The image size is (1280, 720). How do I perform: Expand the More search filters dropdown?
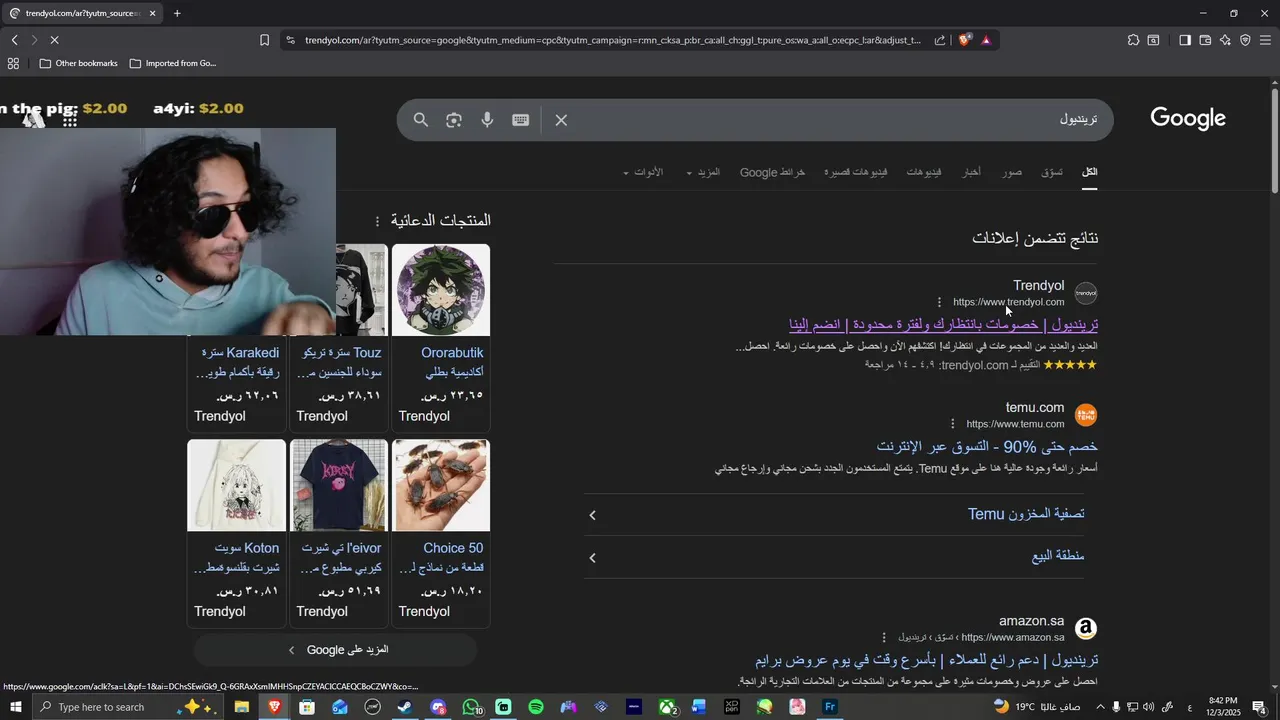(703, 172)
